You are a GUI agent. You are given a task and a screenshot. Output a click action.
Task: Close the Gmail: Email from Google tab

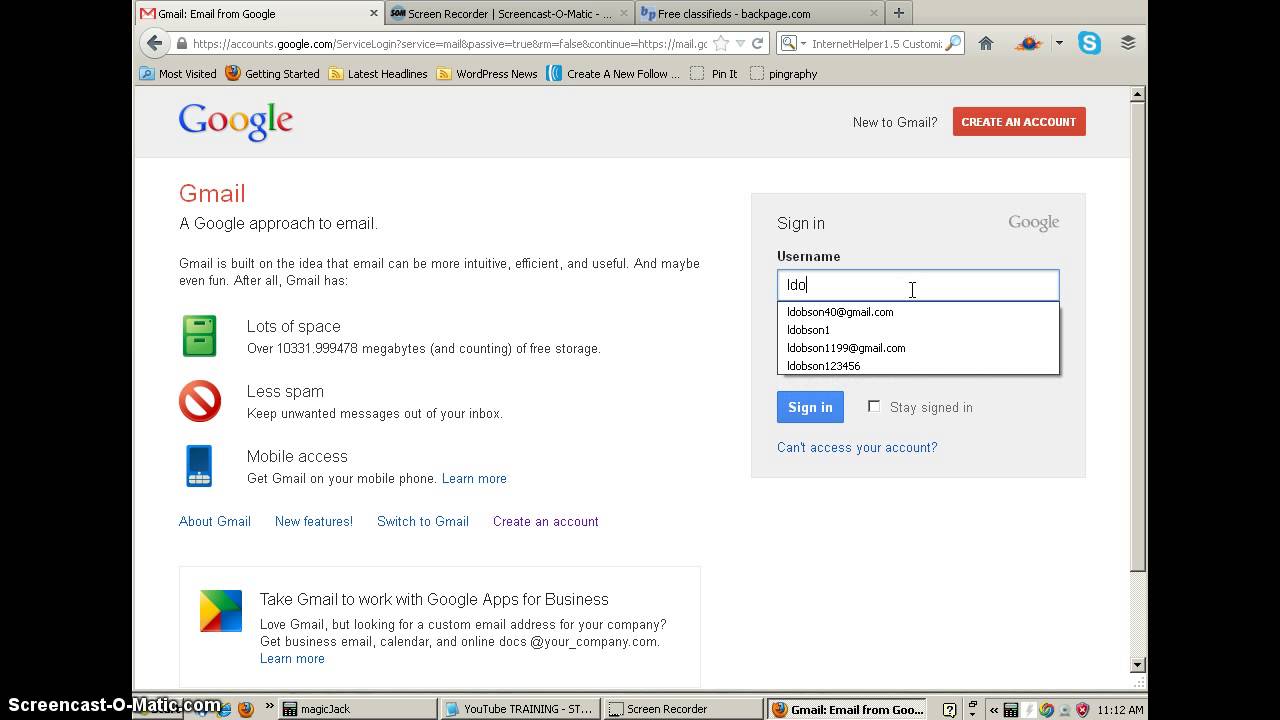pos(374,13)
